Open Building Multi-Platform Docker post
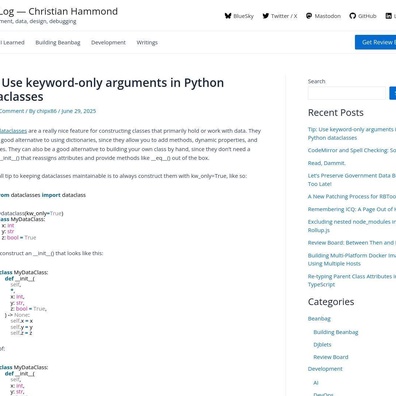396x396 pixels. pyautogui.click(x=352, y=259)
